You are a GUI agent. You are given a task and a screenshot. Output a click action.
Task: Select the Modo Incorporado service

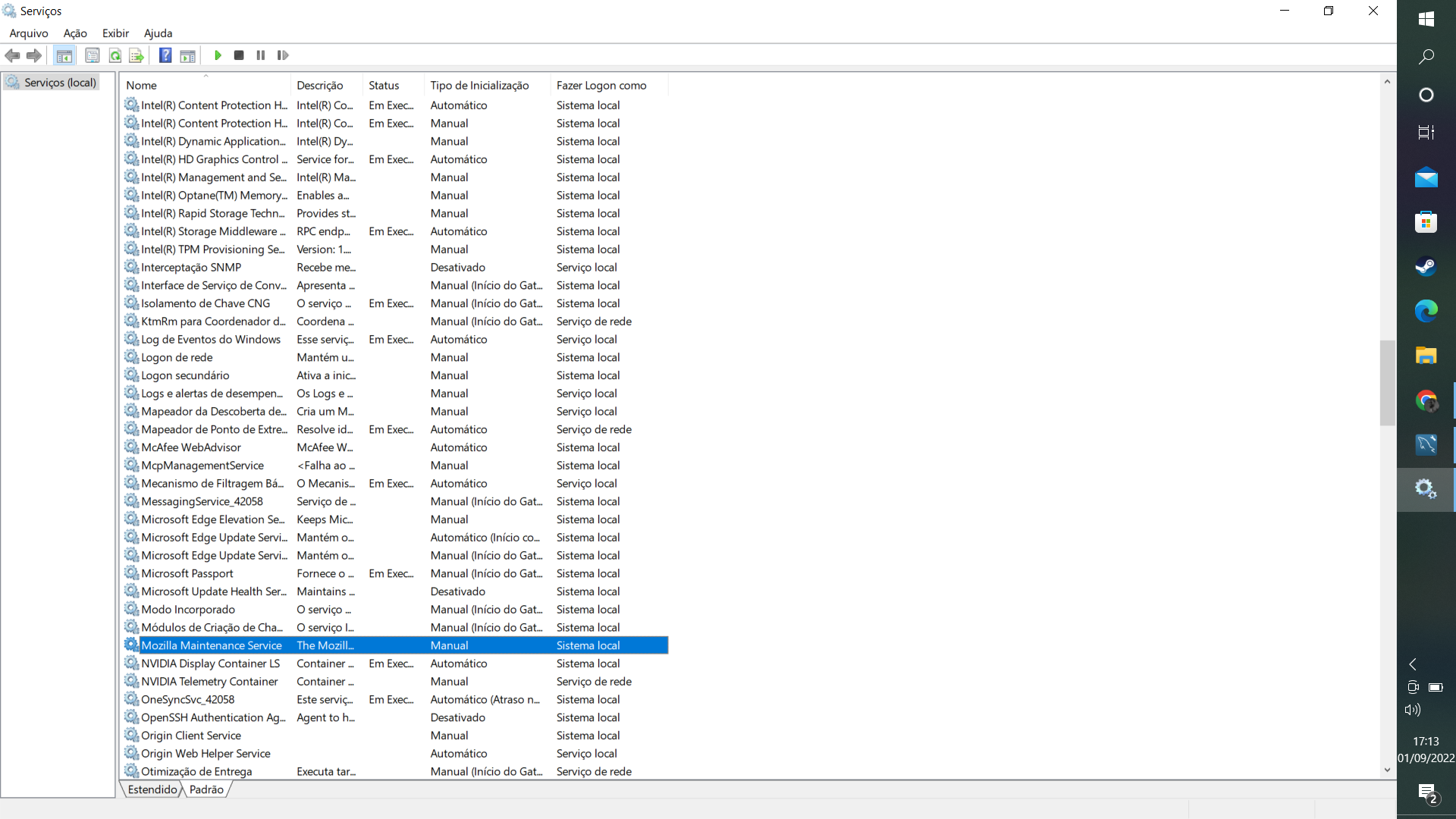(x=395, y=610)
